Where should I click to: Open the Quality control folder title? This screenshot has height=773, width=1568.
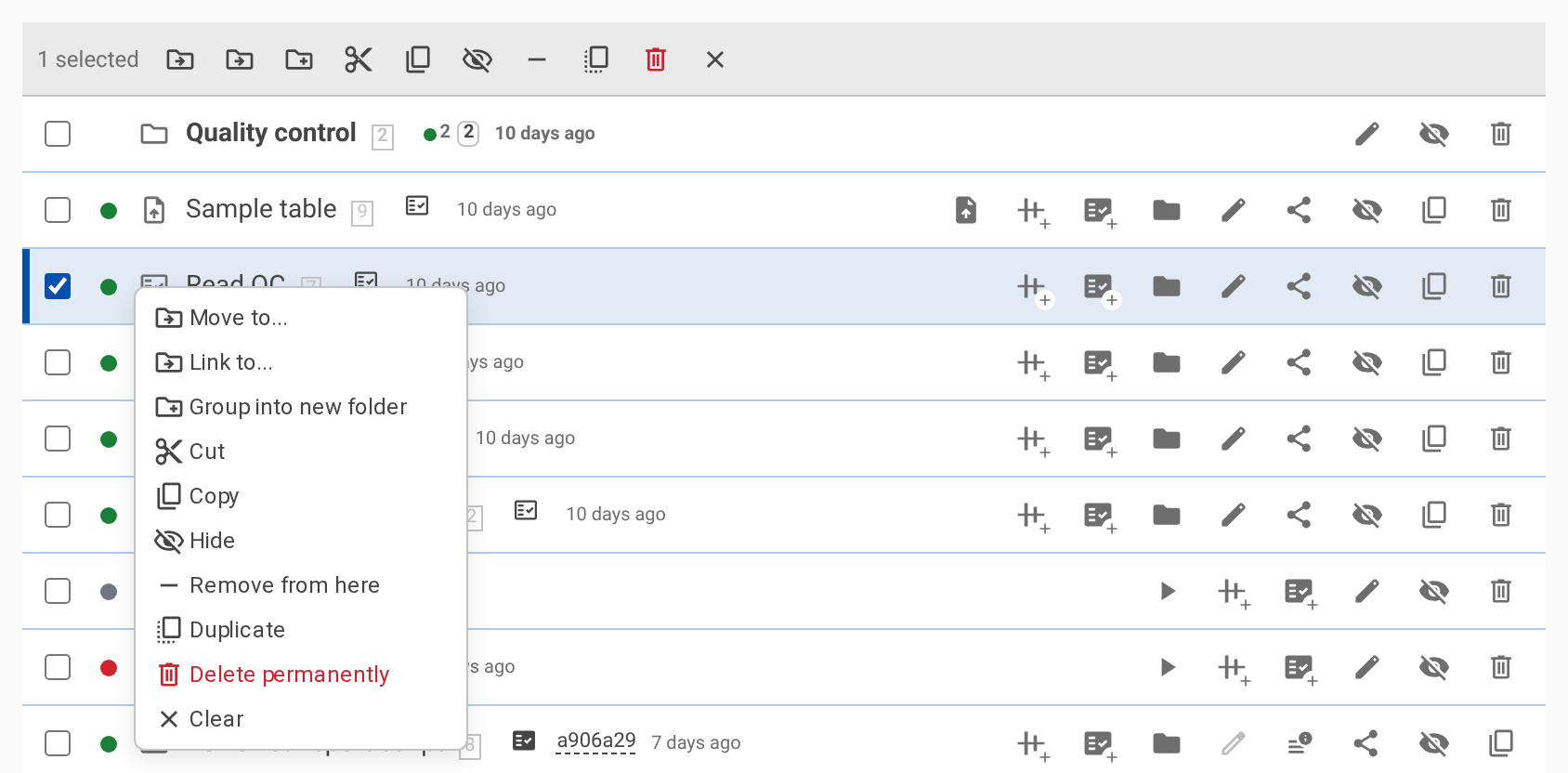point(270,133)
